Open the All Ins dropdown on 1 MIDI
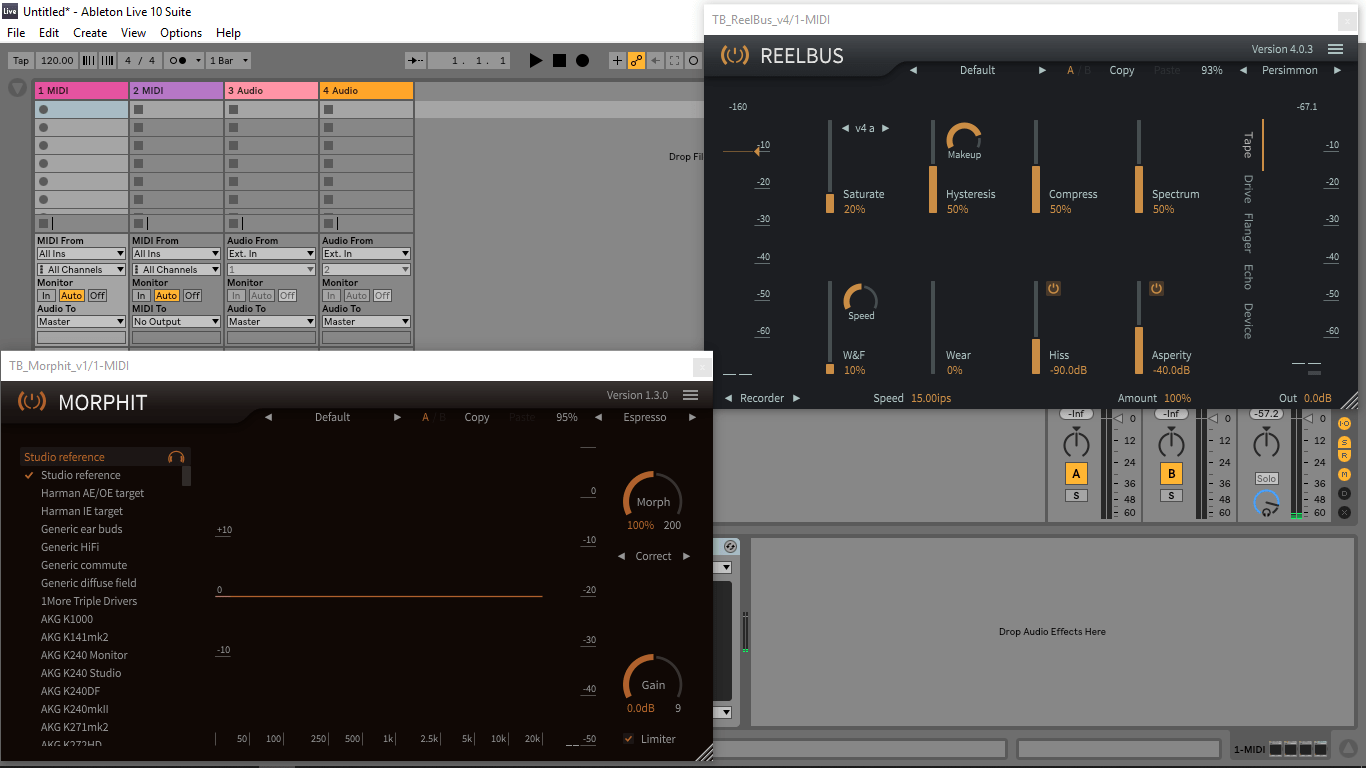The image size is (1366, 768). coord(81,254)
